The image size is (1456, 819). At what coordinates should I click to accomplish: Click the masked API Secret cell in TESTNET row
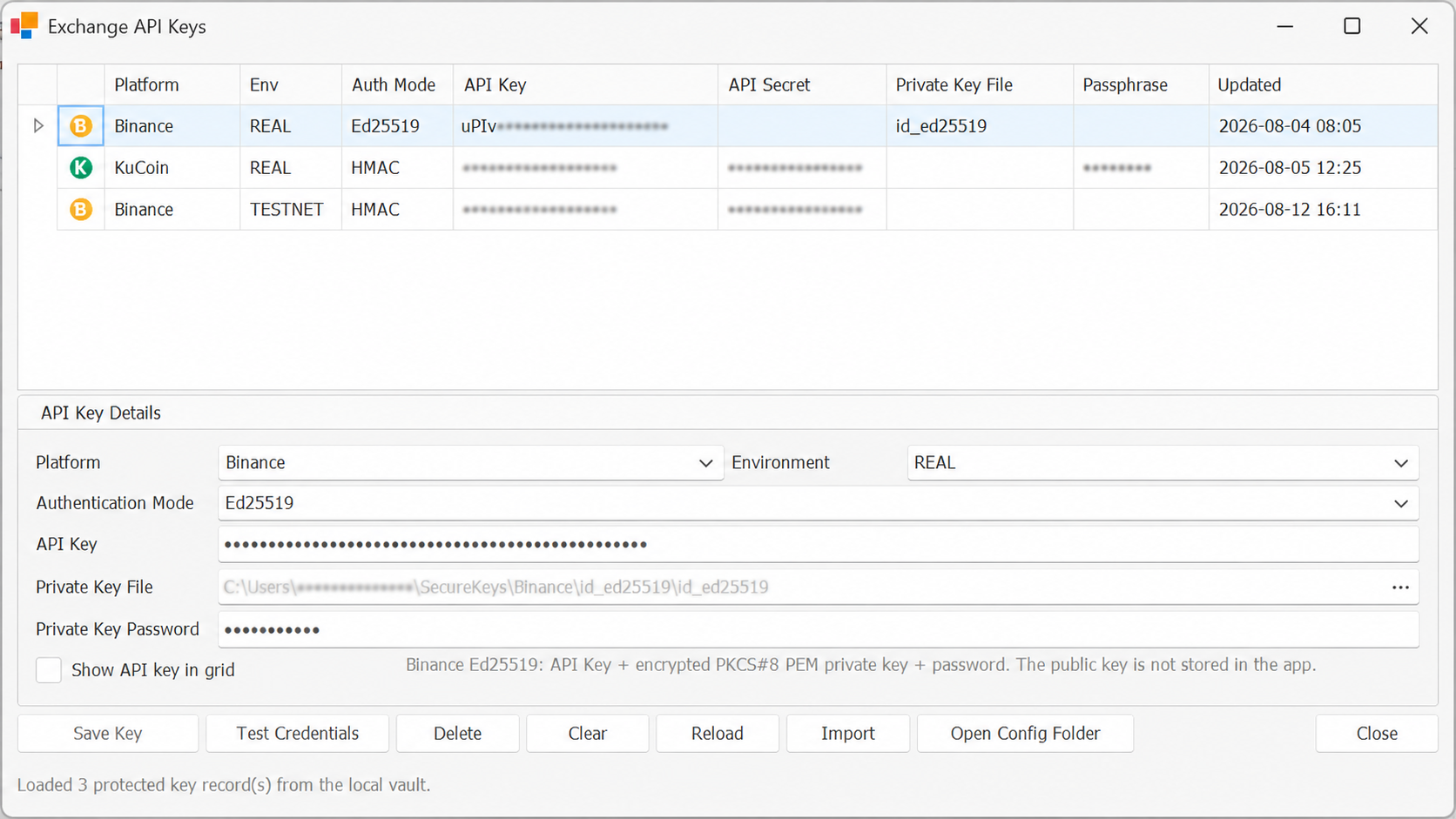tap(802, 210)
